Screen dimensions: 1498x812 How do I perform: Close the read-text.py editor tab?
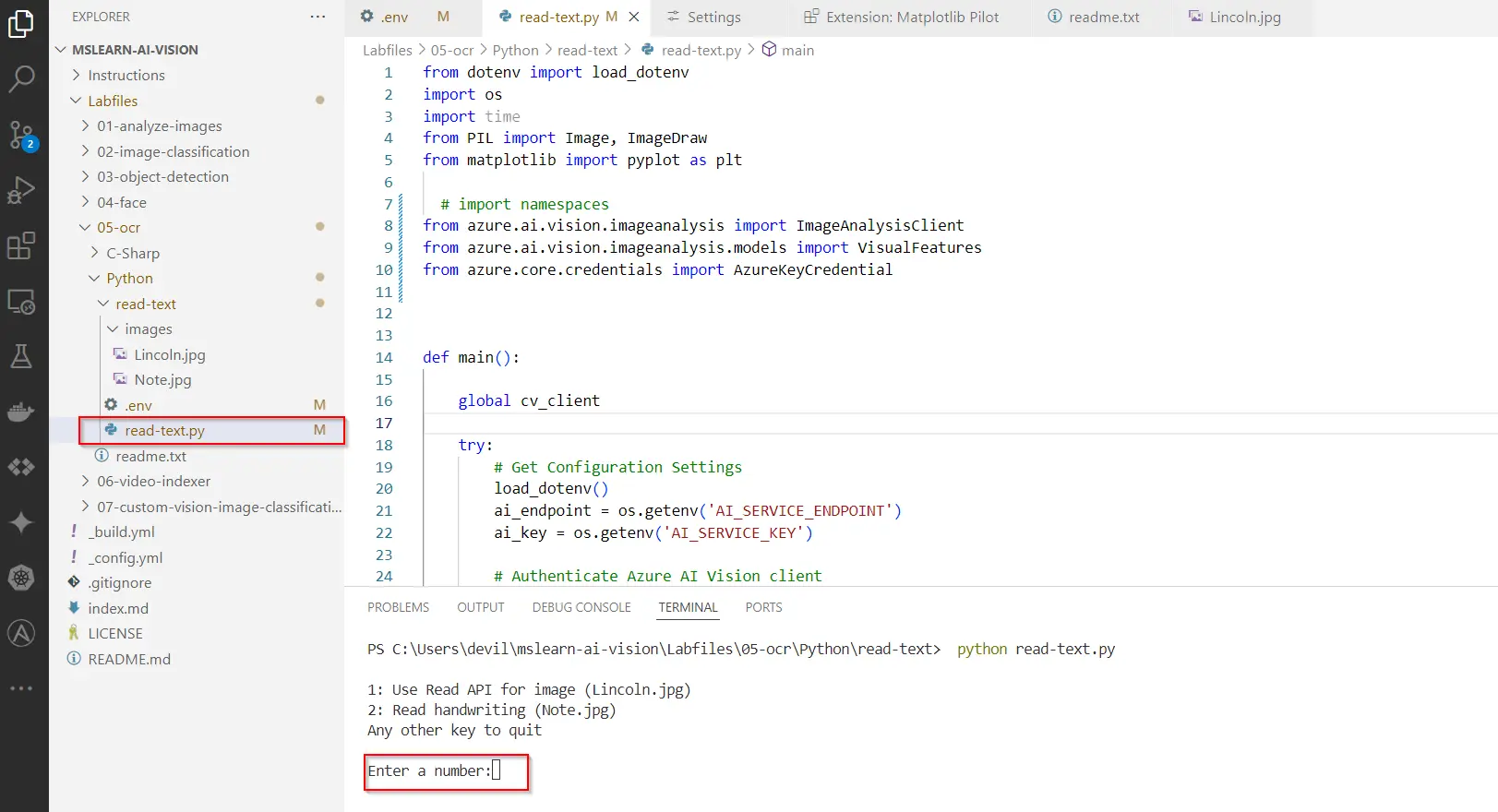(x=634, y=17)
